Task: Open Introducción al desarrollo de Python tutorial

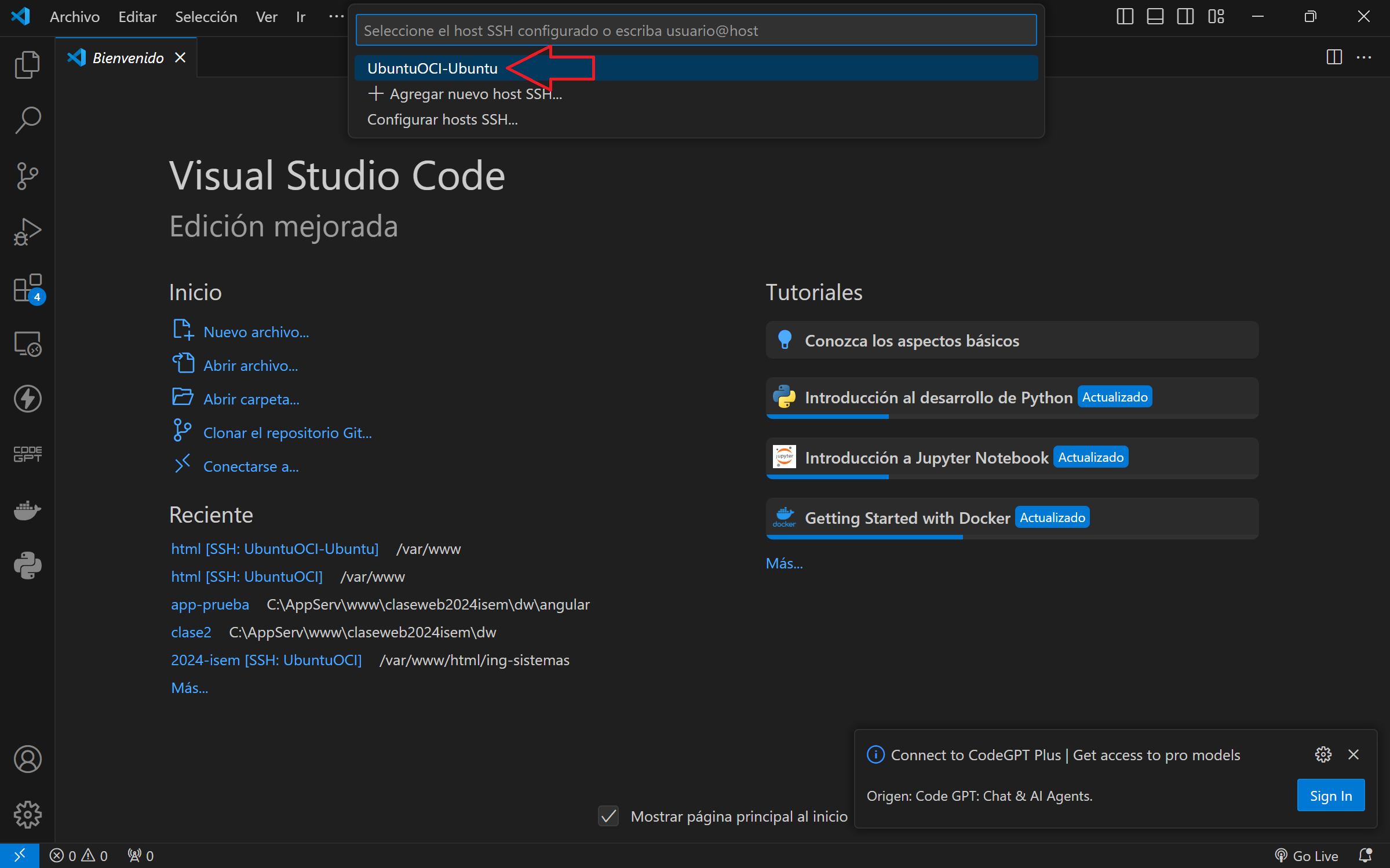Action: pyautogui.click(x=1012, y=398)
